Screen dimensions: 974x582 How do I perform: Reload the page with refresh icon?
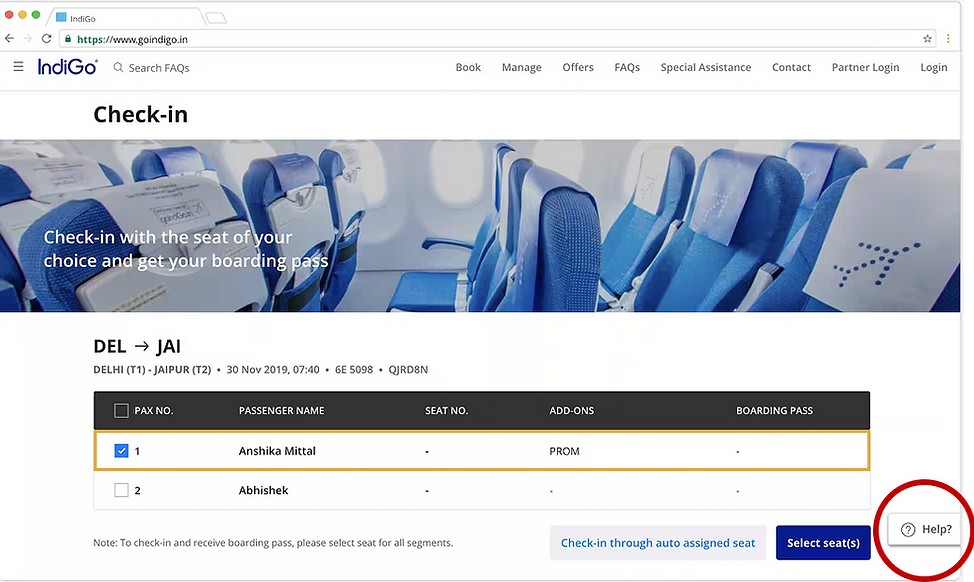[46, 39]
